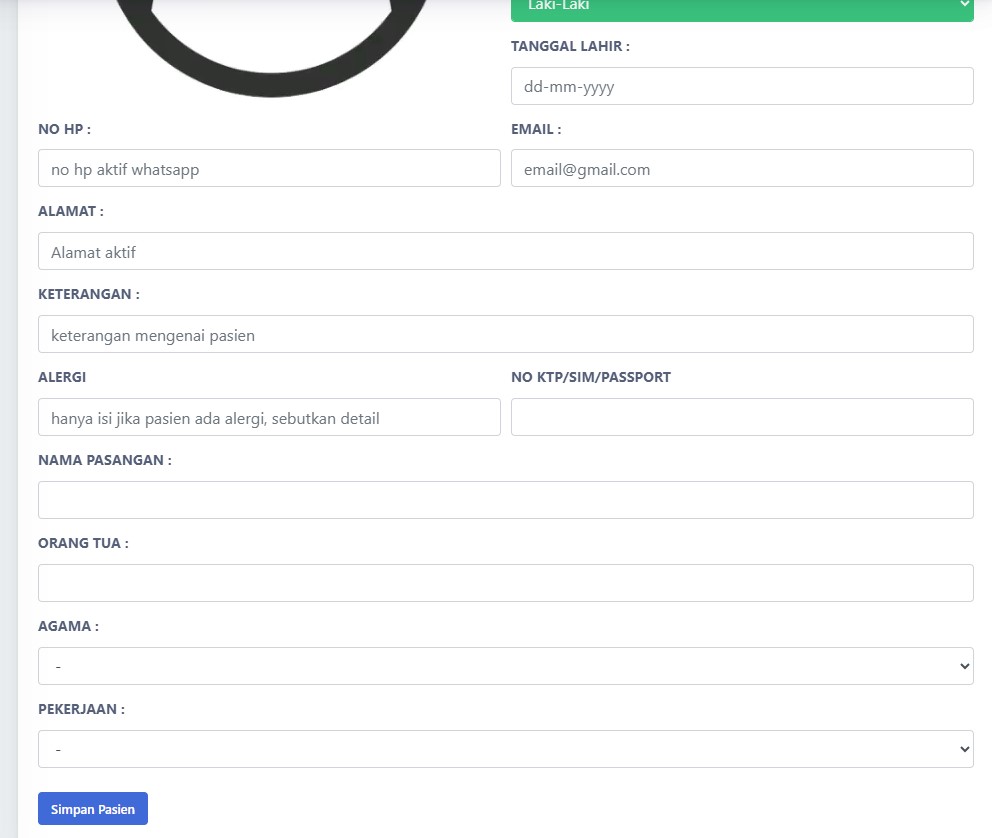Click the TANGGAL LAHIR label
The height and width of the screenshot is (838, 992).
click(x=570, y=46)
